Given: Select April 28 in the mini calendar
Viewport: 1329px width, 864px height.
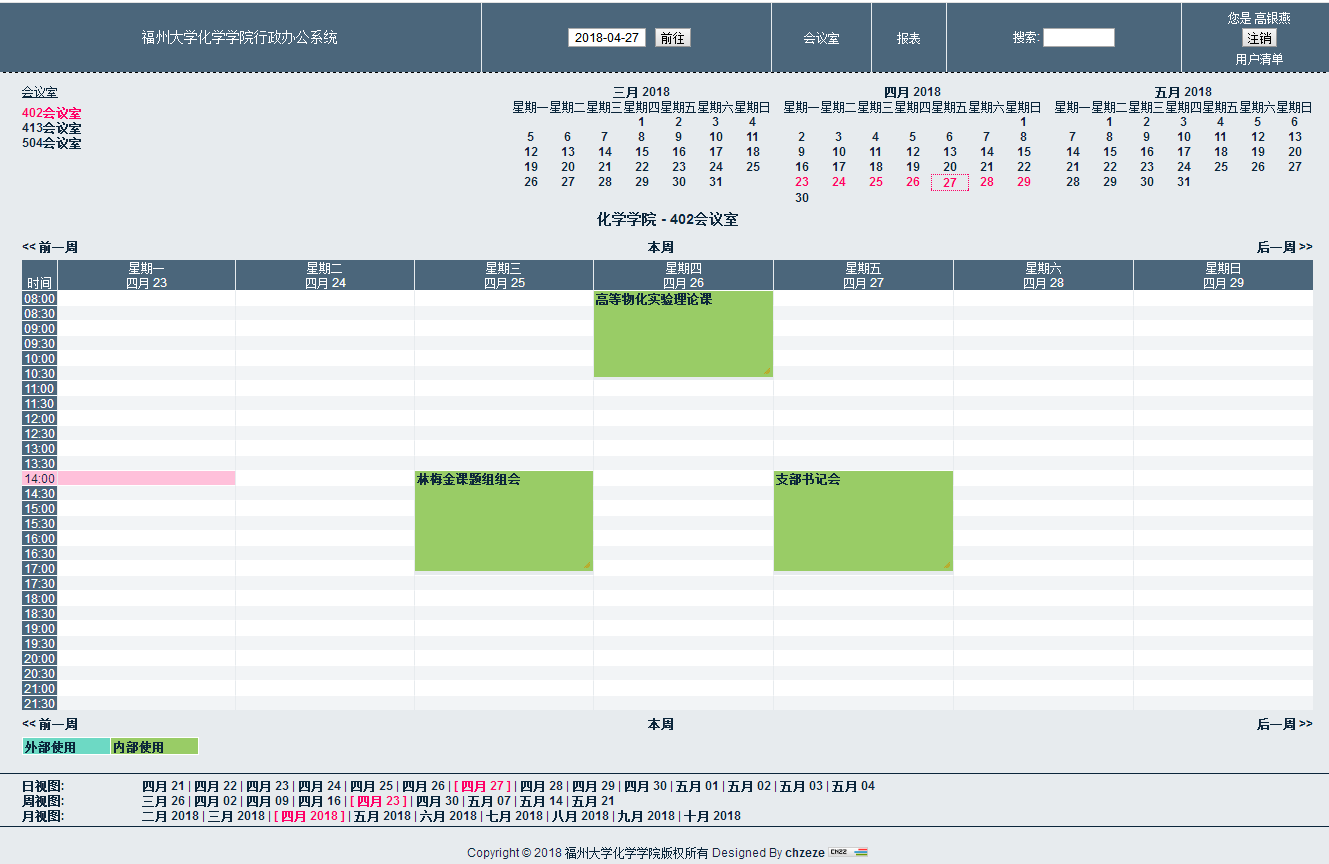Looking at the screenshot, I should click(987, 182).
